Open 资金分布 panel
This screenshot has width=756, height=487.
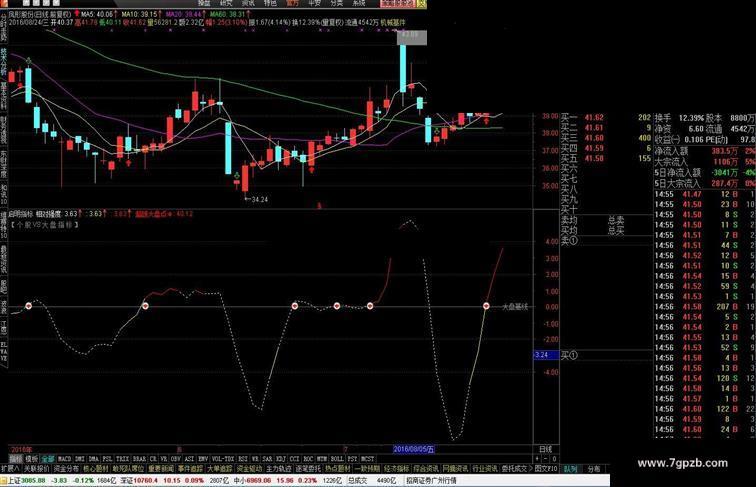66,468
